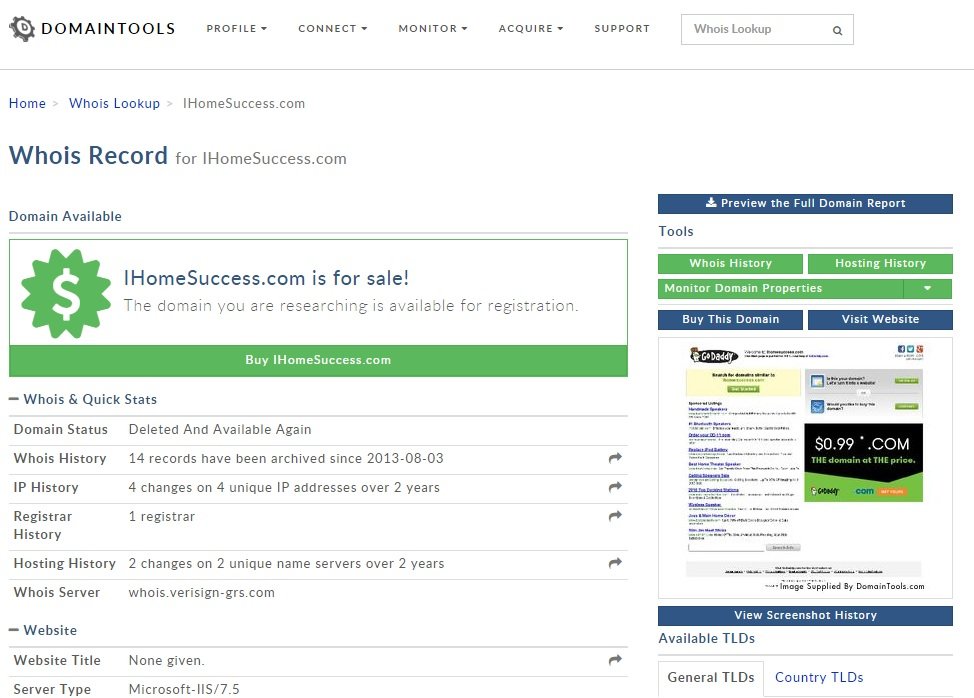Click '1 registrar' text
The height and width of the screenshot is (698, 974).
coord(162,517)
